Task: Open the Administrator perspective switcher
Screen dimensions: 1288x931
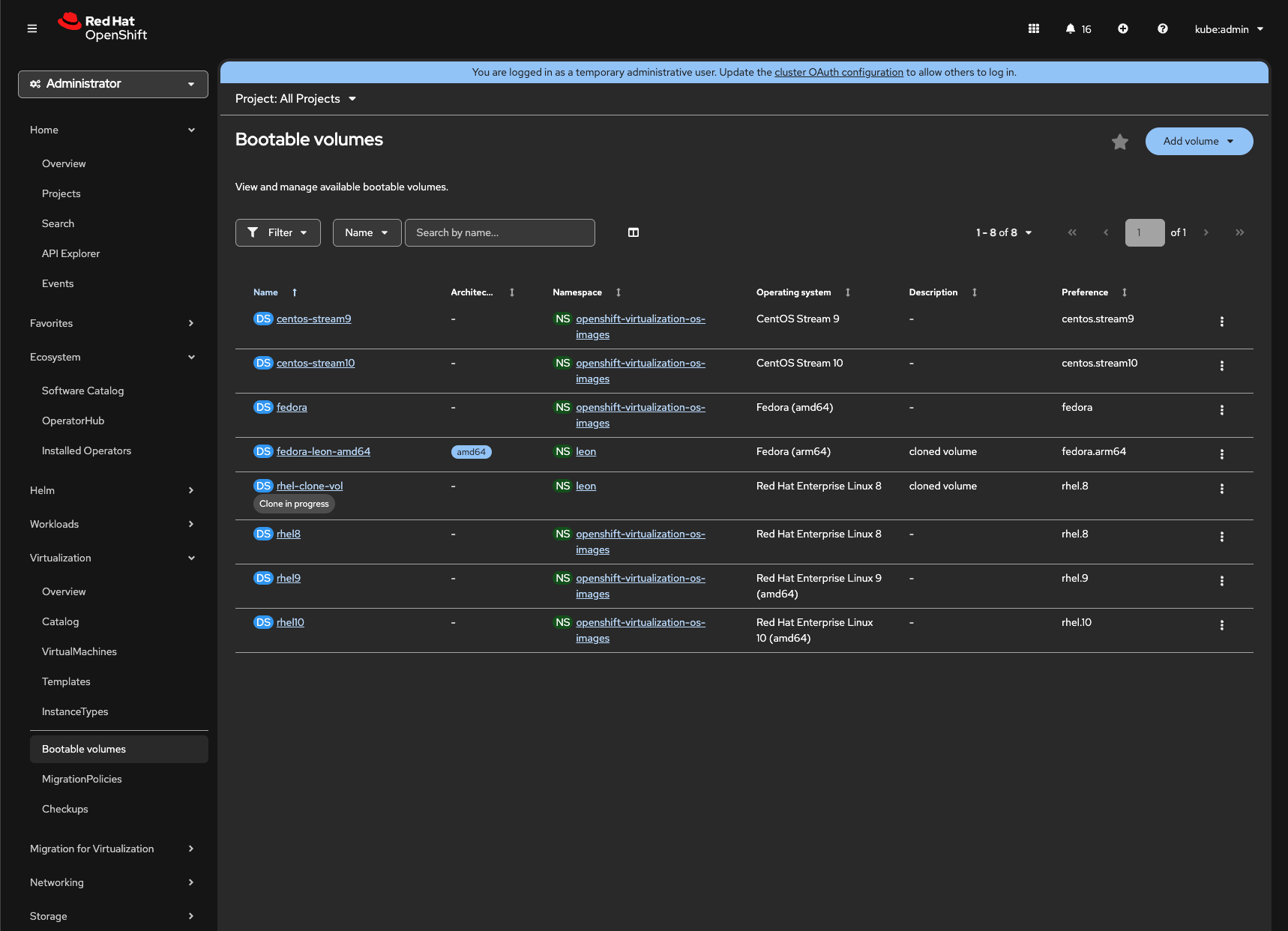Action: click(112, 84)
